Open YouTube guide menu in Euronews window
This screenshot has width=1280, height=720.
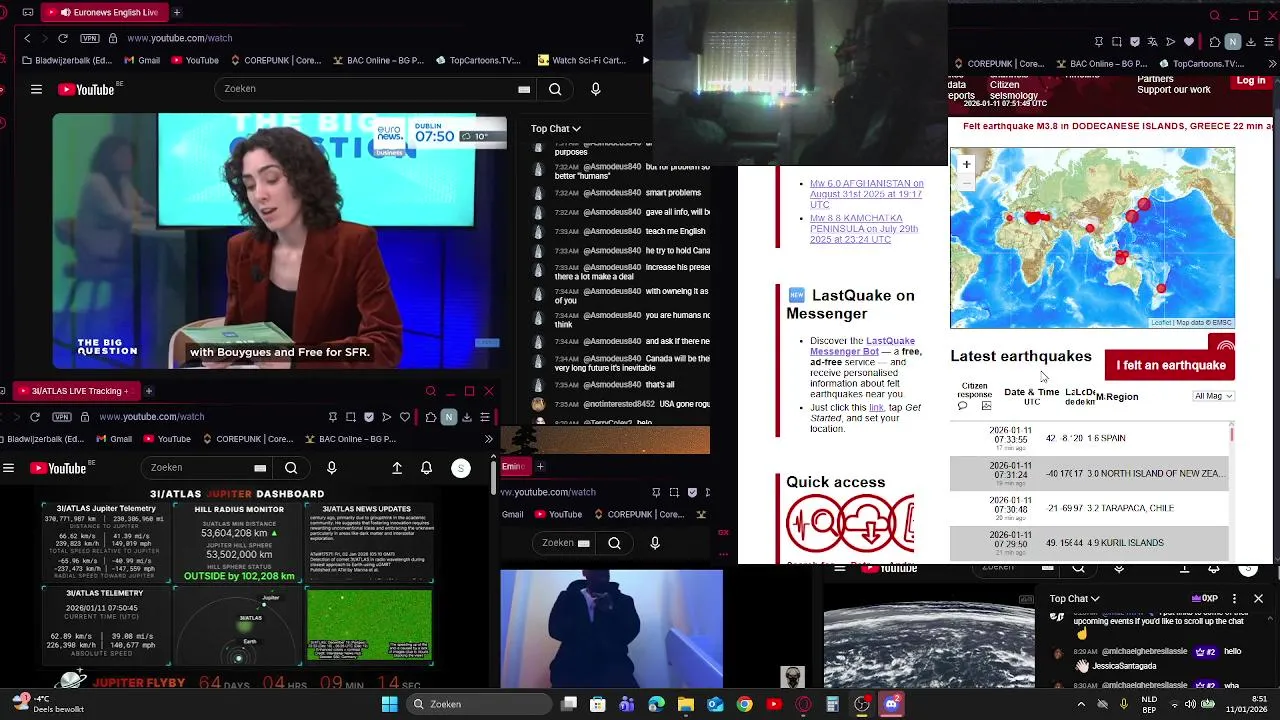36,89
